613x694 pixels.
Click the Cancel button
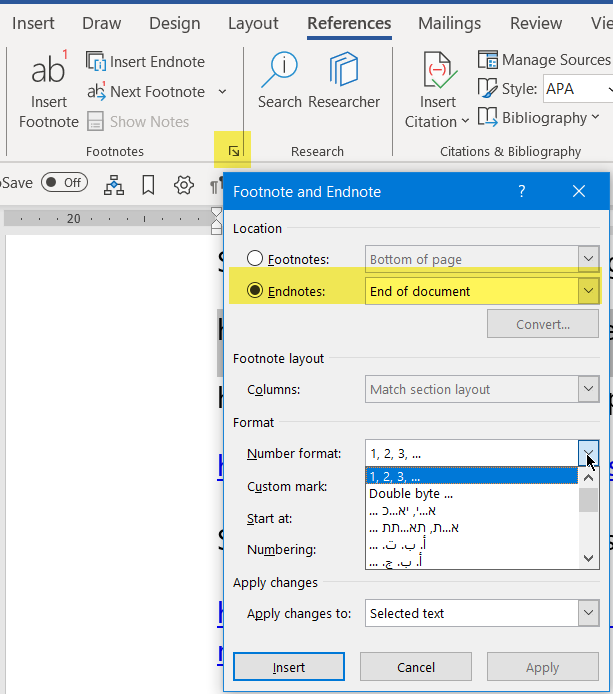(416, 667)
